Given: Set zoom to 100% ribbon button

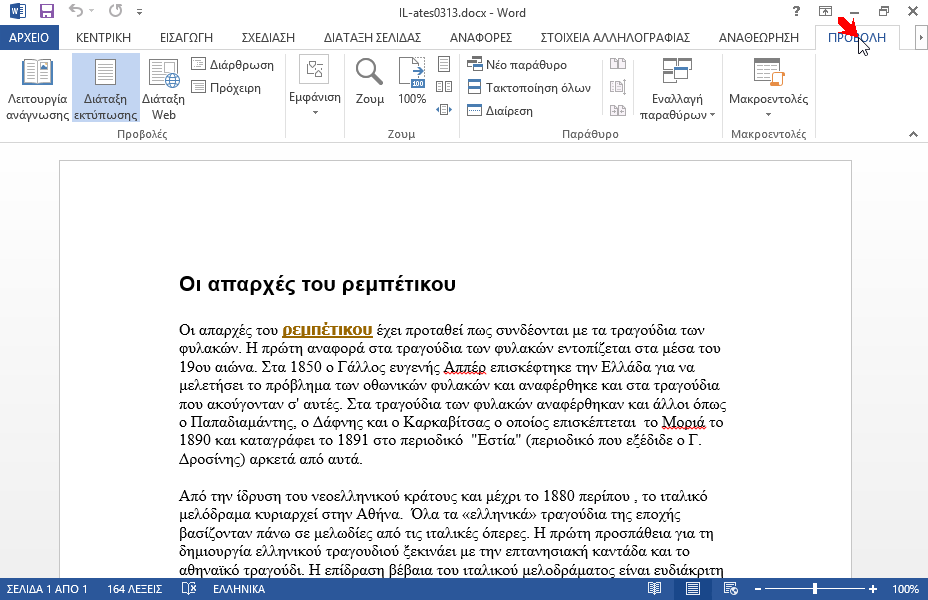Looking at the screenshot, I should (412, 82).
